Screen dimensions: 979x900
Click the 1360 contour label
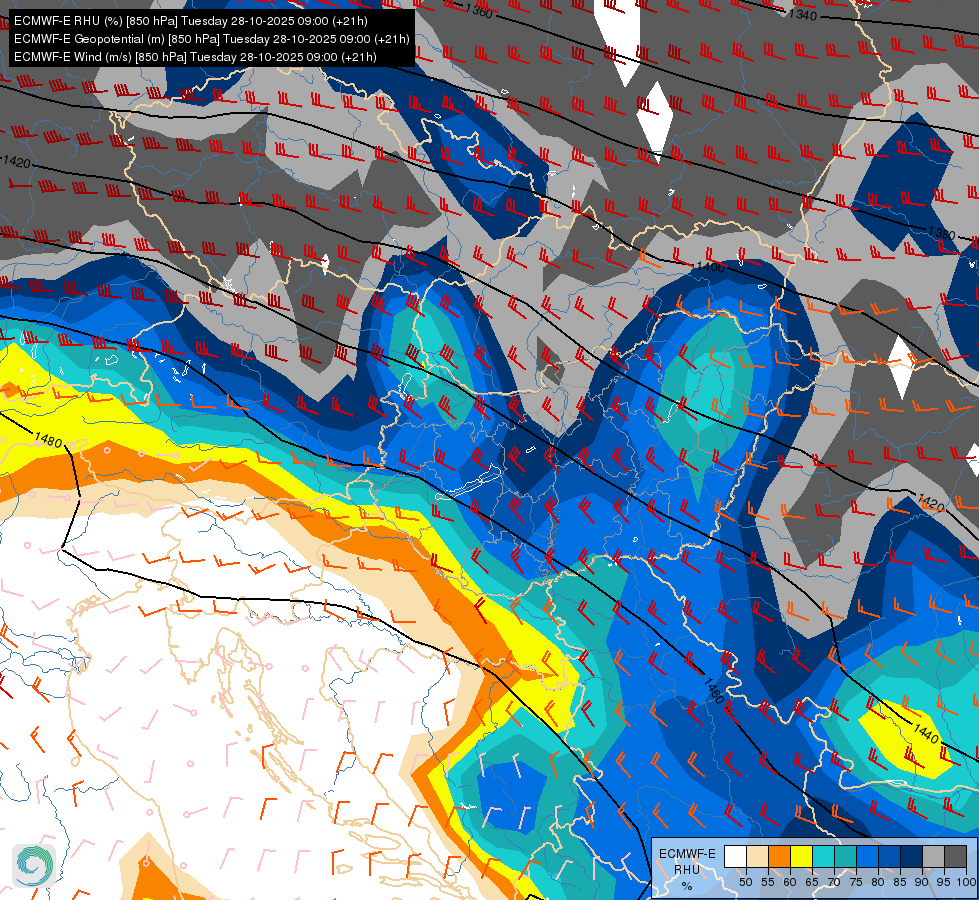(480, 11)
